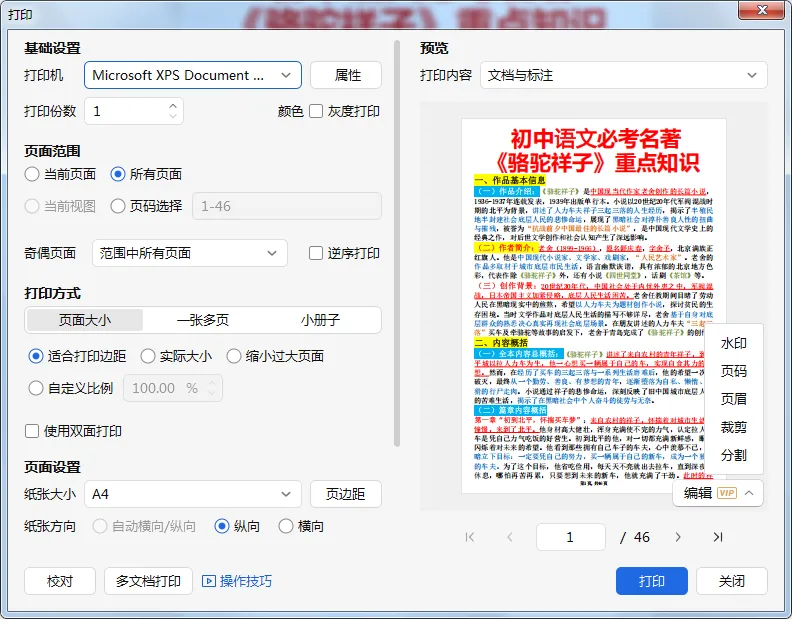This screenshot has width=792, height=619.
Task: Expand the 打印内容 dropdown
Action: [623, 75]
